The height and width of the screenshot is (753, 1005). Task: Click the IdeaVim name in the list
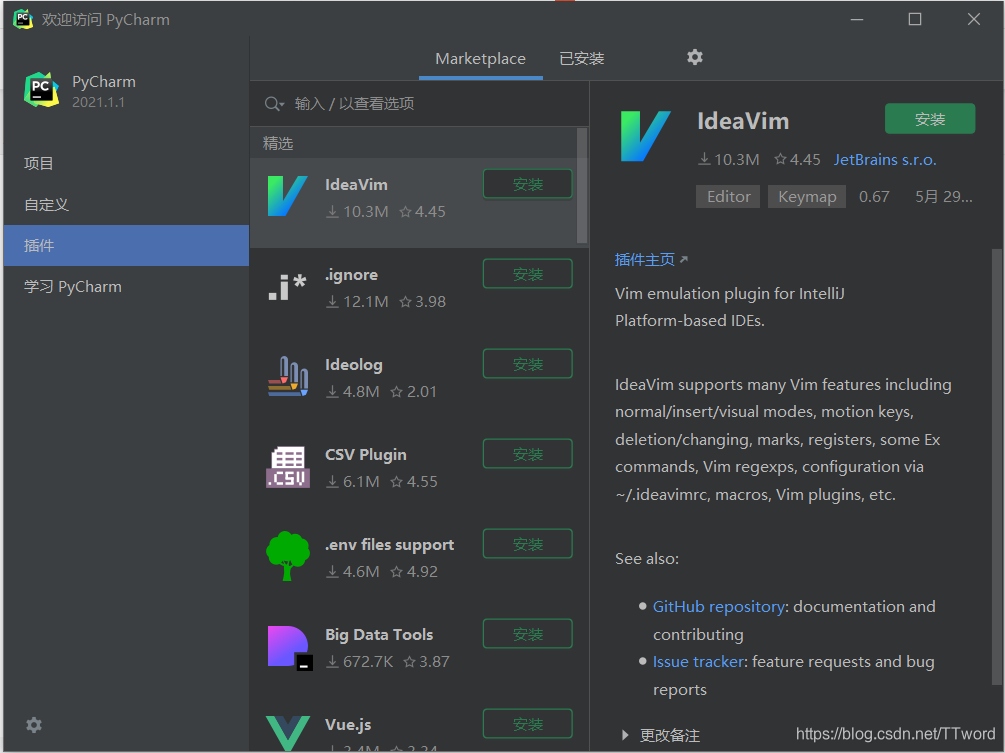[356, 185]
